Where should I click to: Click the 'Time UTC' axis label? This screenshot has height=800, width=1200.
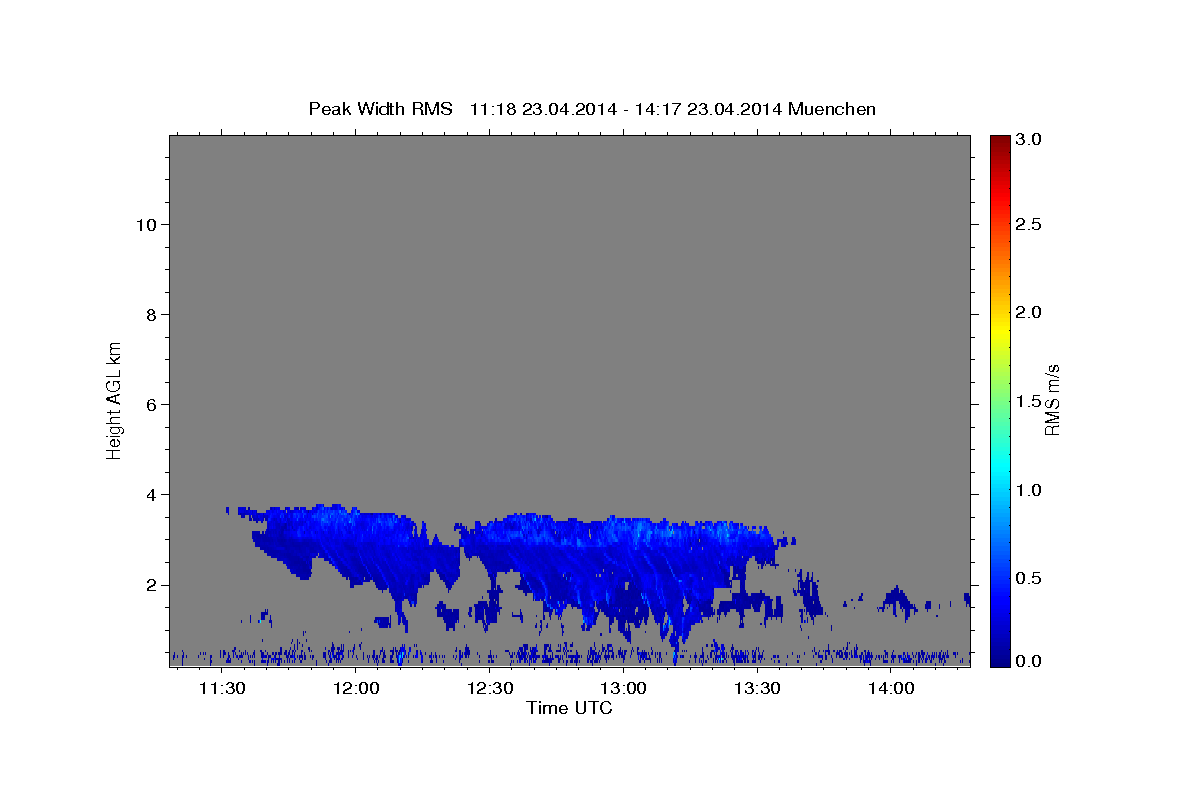[x=569, y=708]
